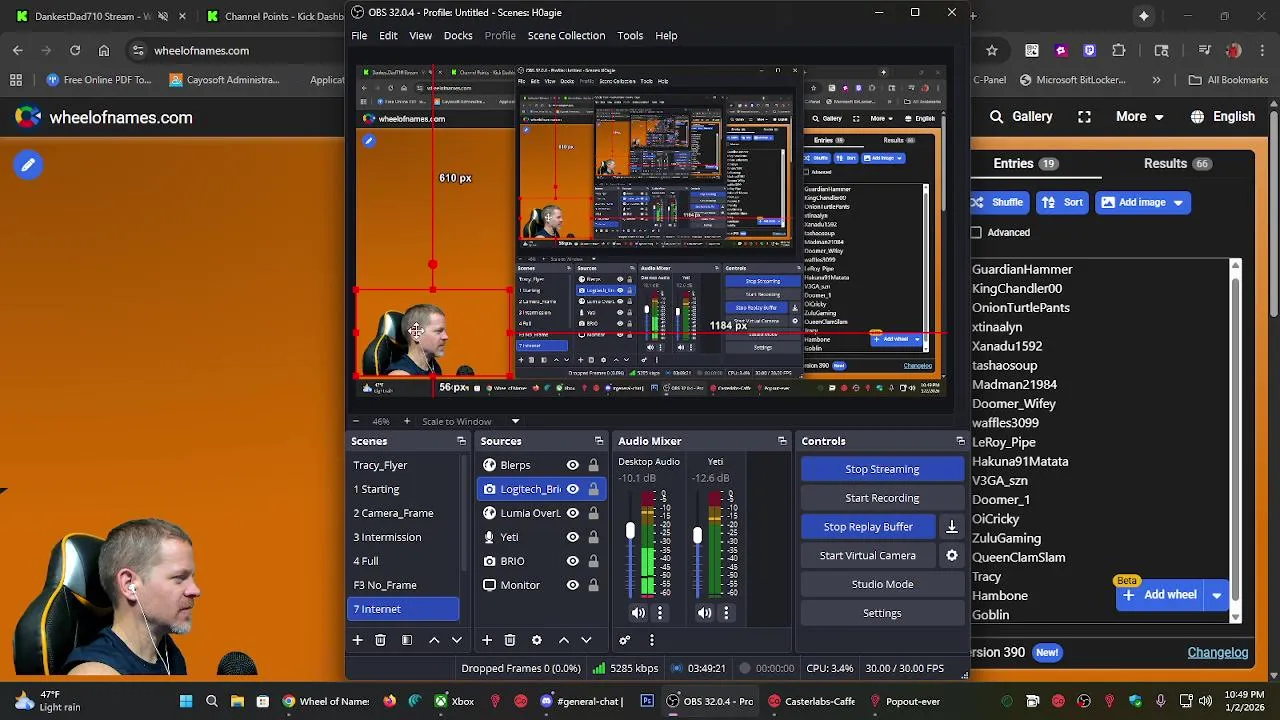Viewport: 1280px width, 720px height.
Task: Open the scene filters icon in the Scenes toolbar
Action: (407, 640)
